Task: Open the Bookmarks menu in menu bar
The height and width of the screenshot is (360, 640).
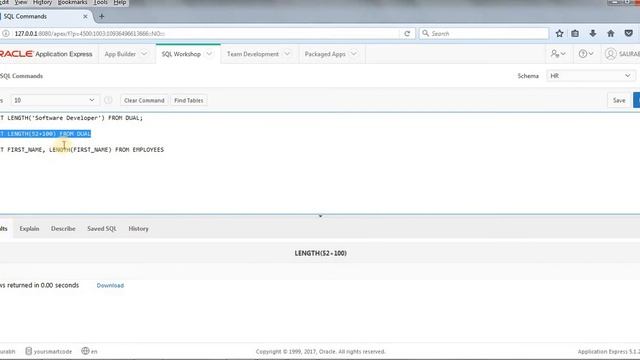Action: coord(73,2)
